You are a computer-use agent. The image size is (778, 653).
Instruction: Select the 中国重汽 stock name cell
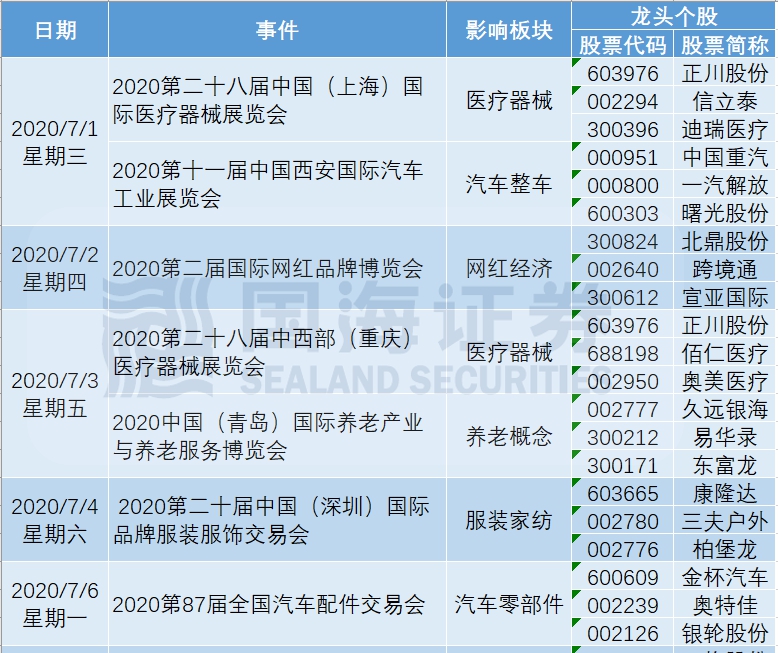(725, 157)
